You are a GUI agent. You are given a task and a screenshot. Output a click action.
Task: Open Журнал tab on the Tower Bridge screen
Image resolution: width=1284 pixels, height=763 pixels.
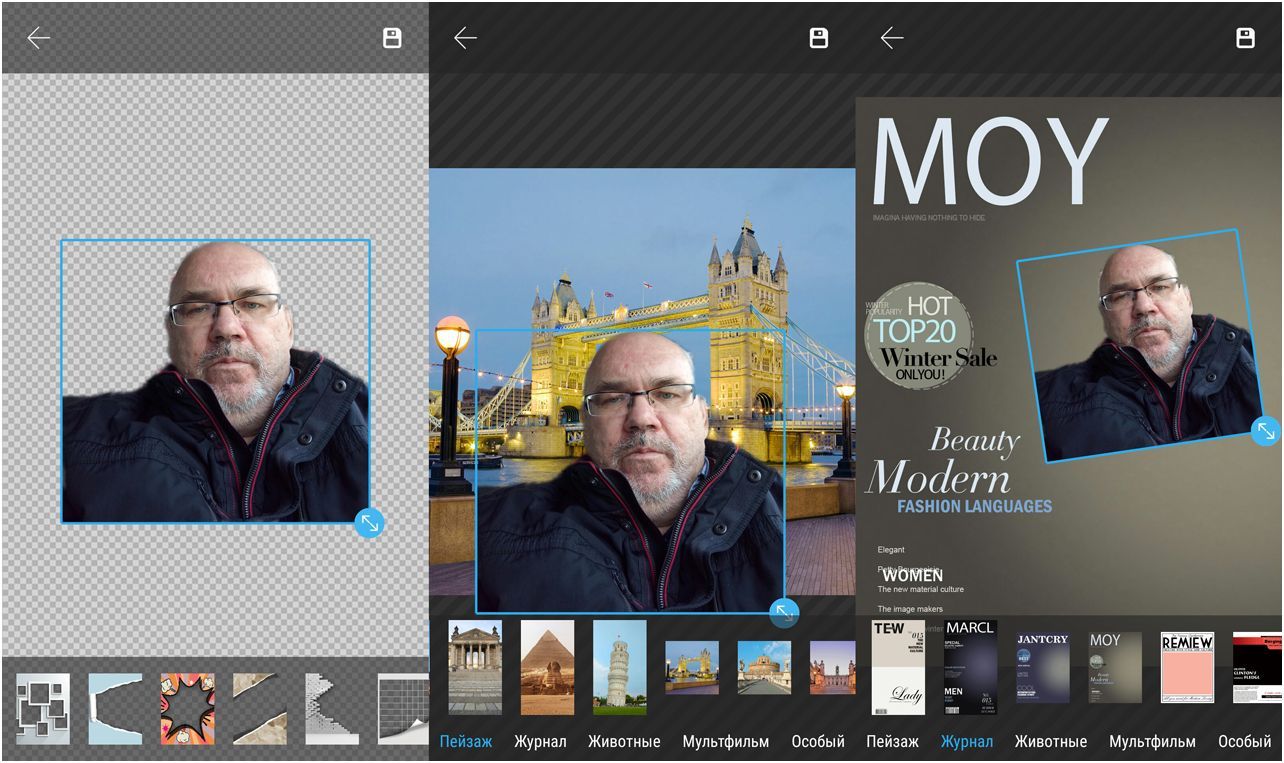click(540, 742)
